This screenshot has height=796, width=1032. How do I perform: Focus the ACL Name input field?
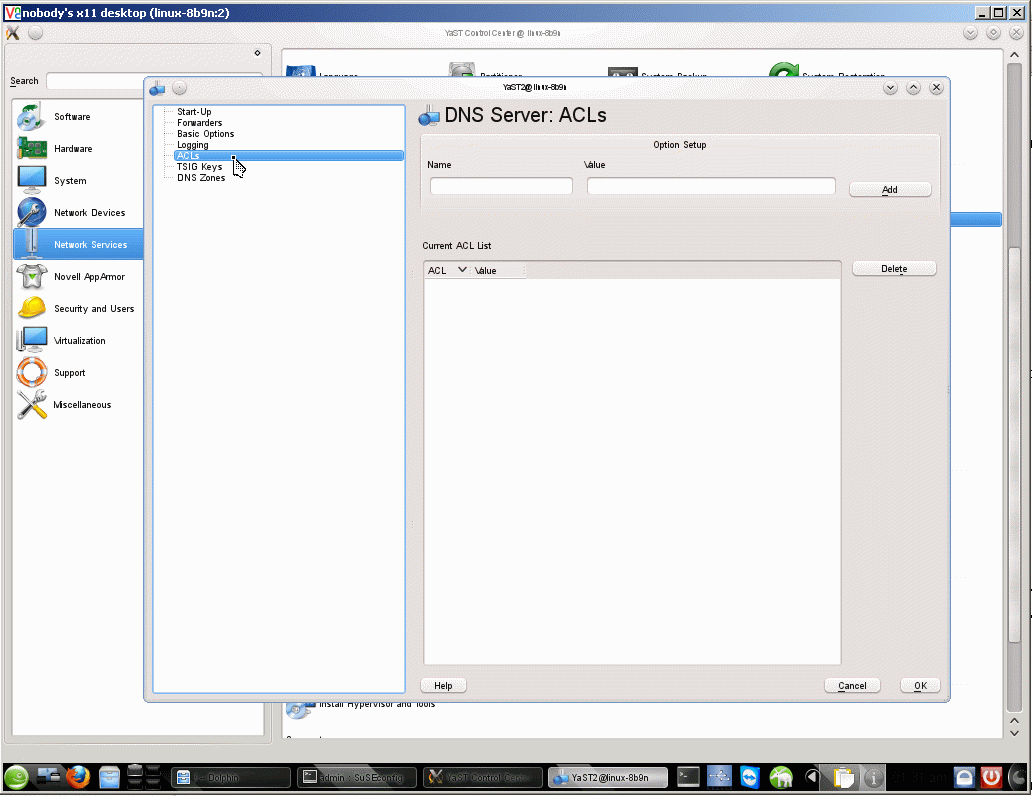(x=501, y=186)
